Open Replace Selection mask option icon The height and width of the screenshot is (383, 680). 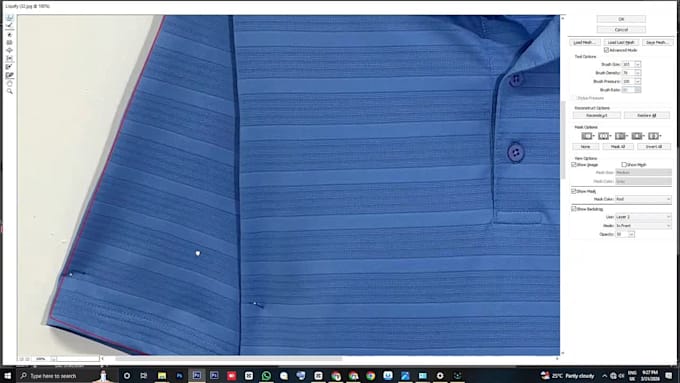click(x=587, y=136)
